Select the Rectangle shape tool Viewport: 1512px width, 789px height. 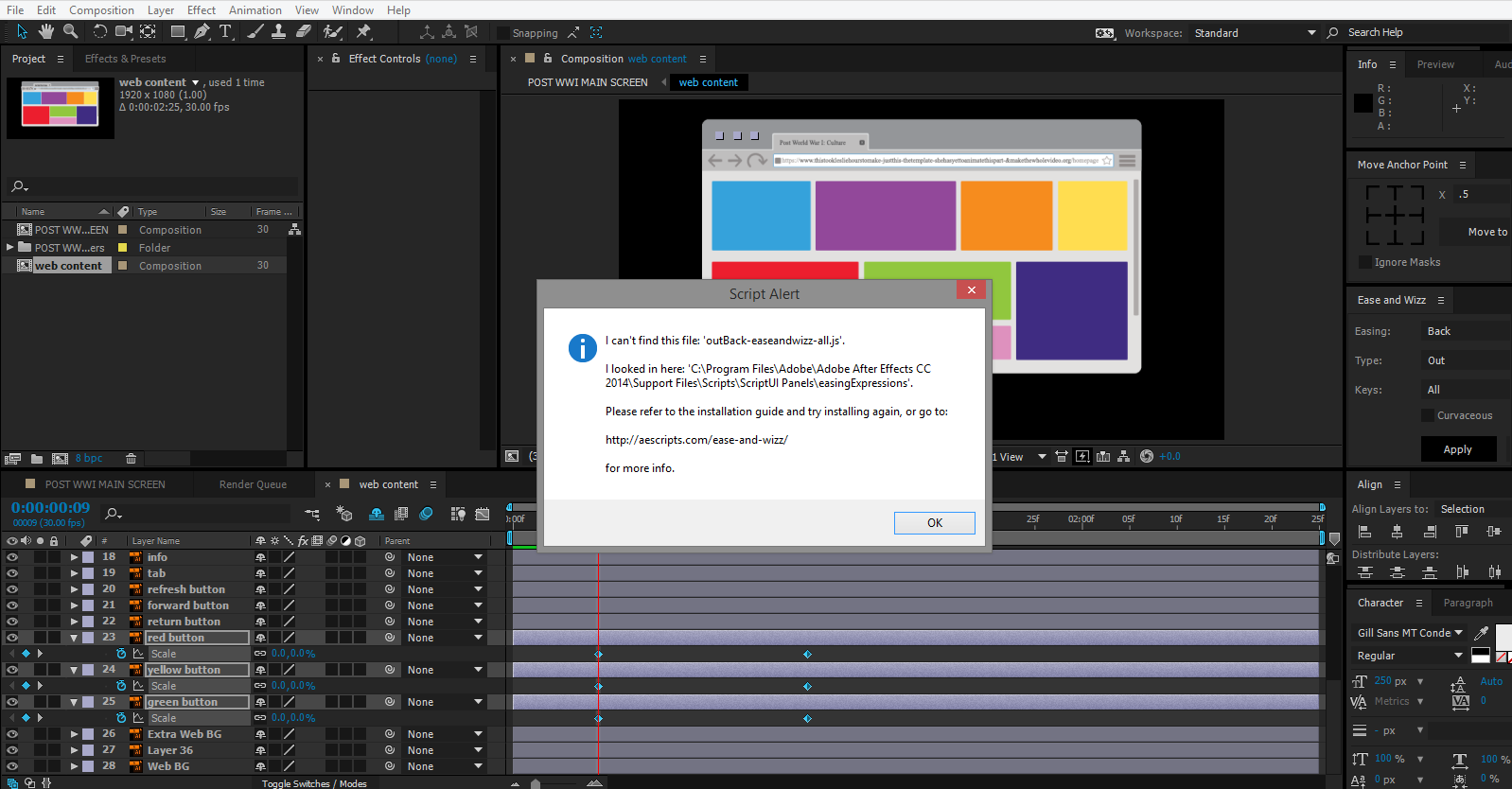point(177,32)
